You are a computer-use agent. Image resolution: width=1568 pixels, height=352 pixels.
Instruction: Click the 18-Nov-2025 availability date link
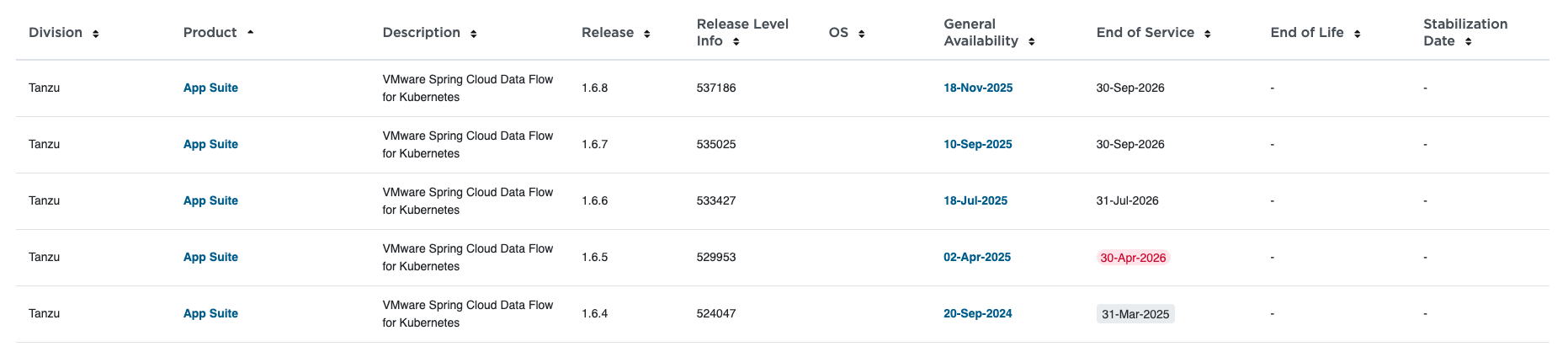point(978,88)
